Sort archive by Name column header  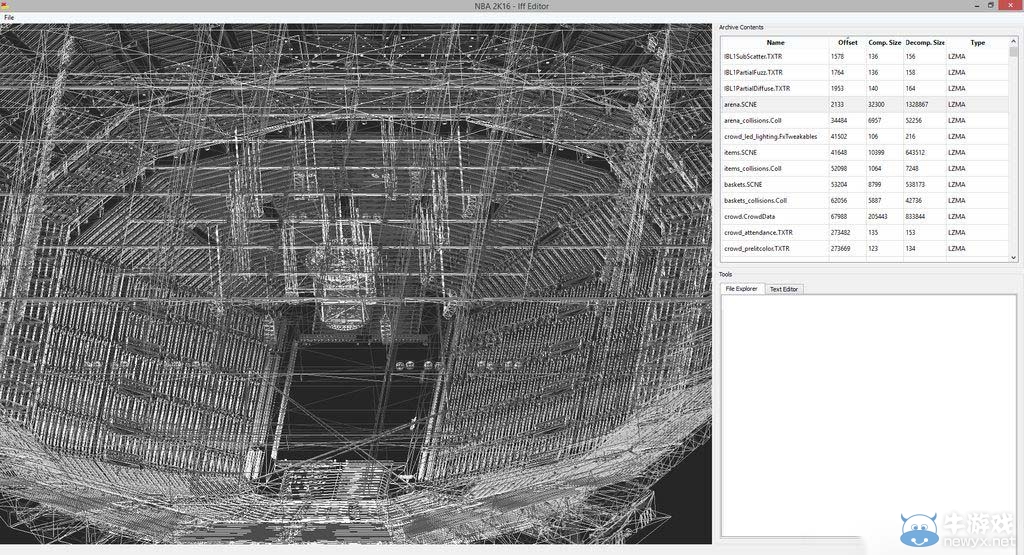click(x=775, y=42)
